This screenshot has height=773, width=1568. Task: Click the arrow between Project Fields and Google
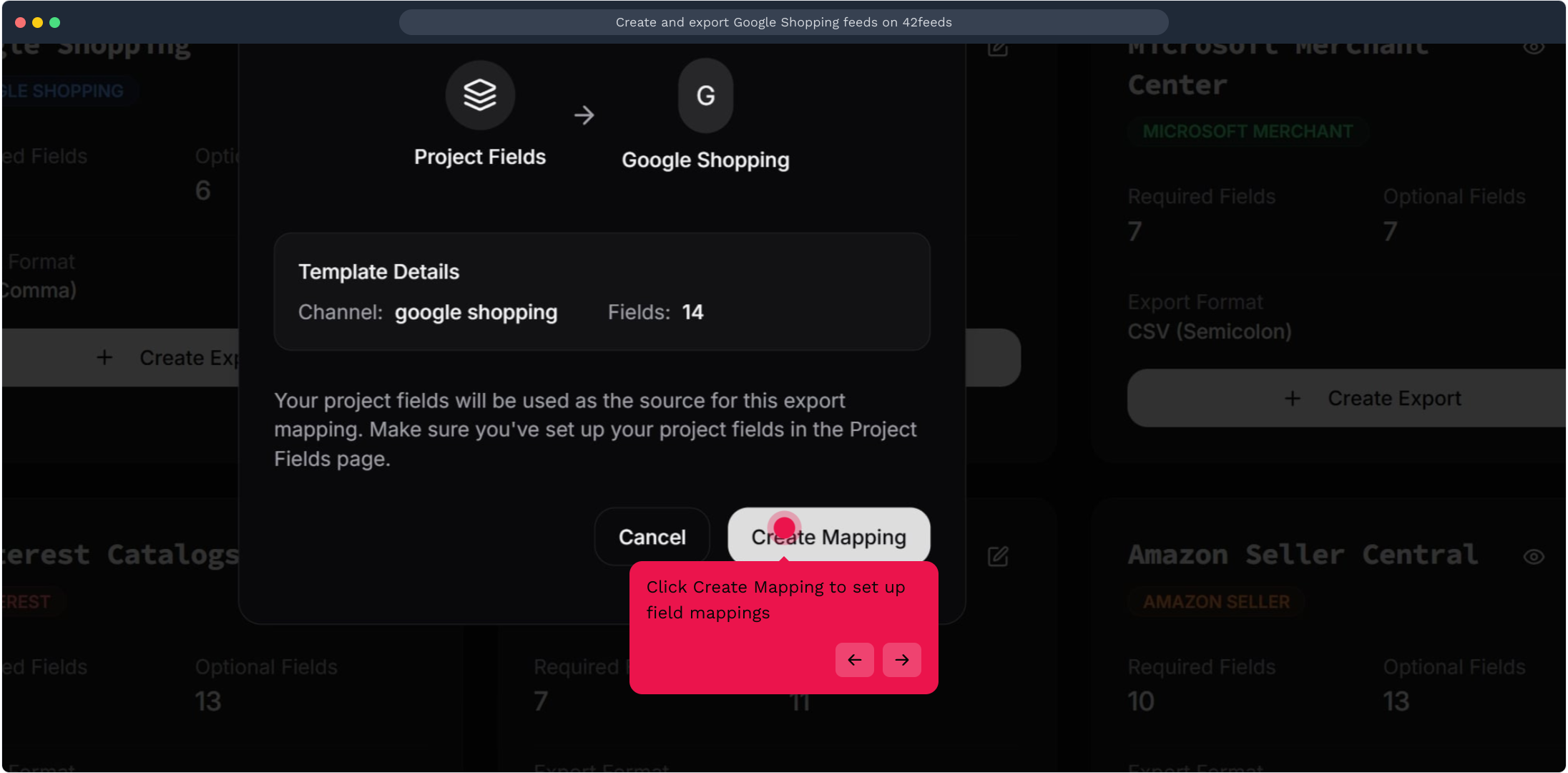pos(584,115)
